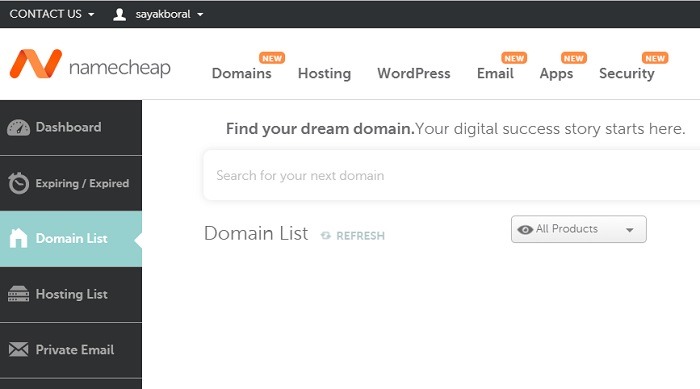Click the Search for your next domain field
The width and height of the screenshot is (700, 389).
point(451,175)
